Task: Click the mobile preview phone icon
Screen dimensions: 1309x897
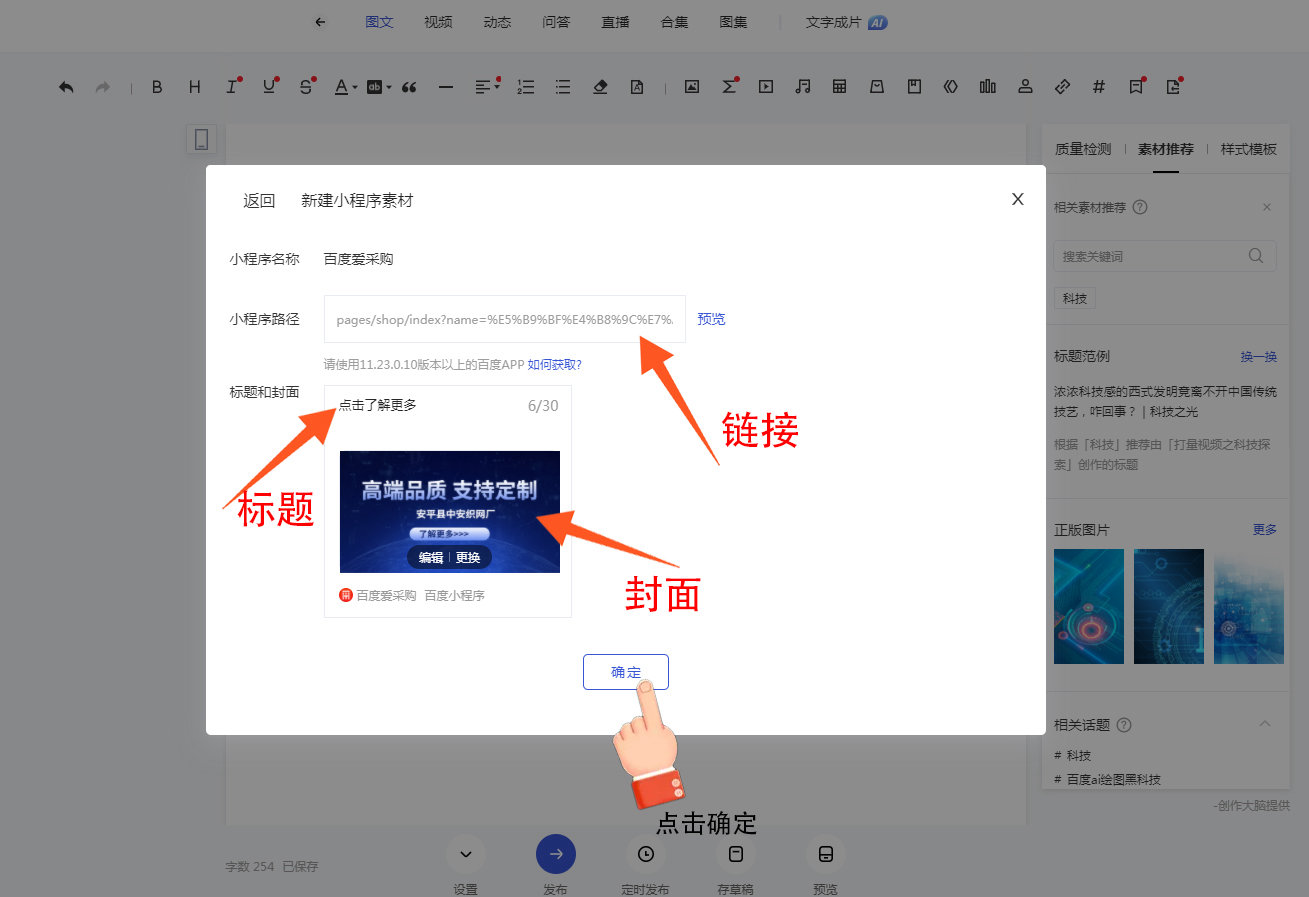Action: [202, 139]
